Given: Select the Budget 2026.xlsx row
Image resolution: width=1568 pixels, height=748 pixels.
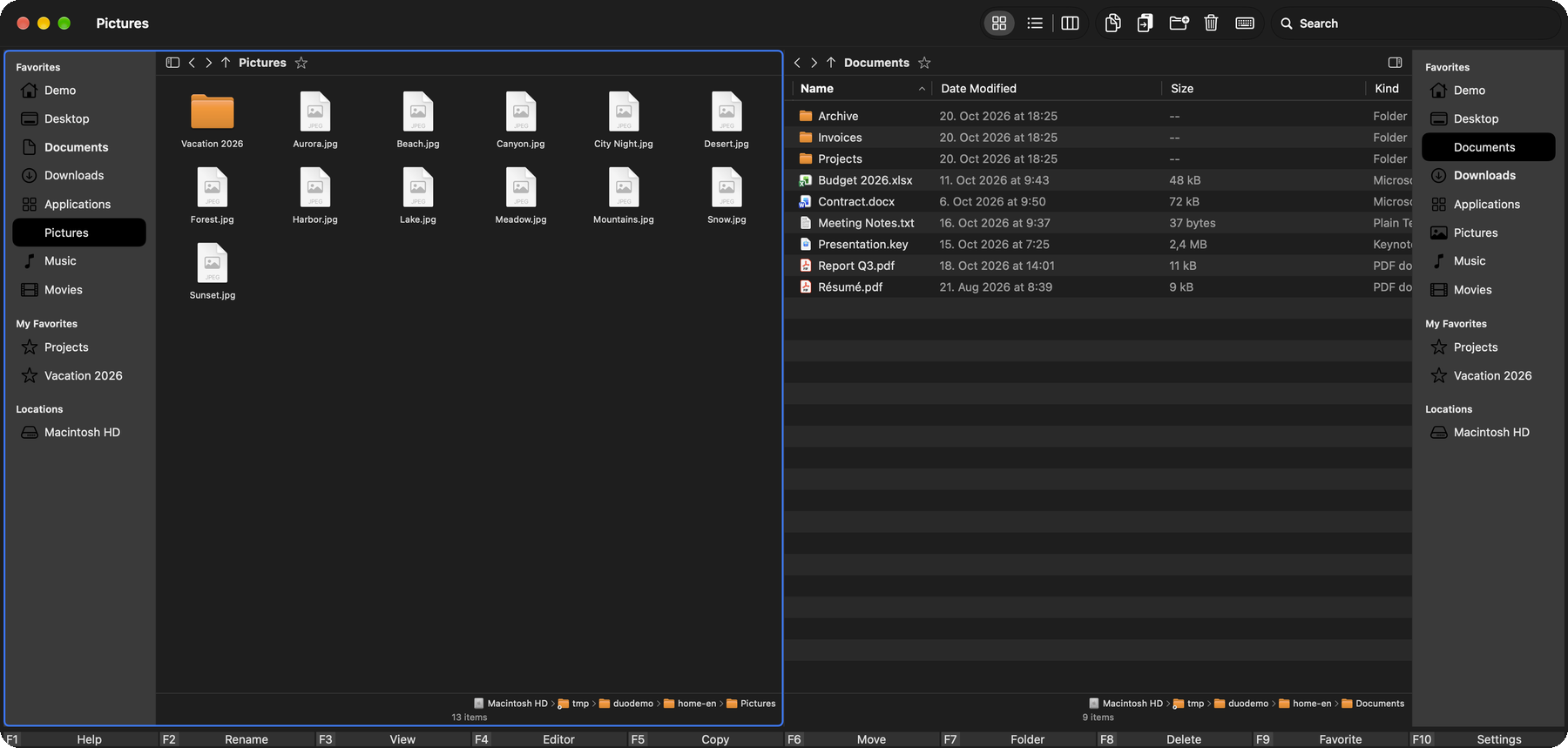Looking at the screenshot, I should pyautogui.click(x=1098, y=180).
